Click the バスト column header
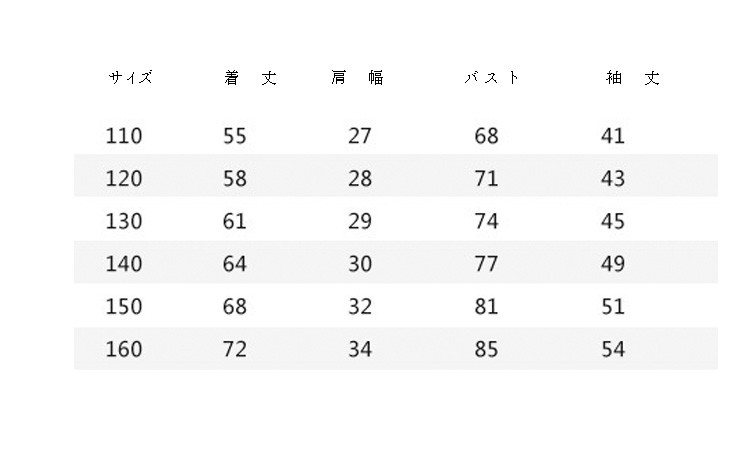 (491, 78)
